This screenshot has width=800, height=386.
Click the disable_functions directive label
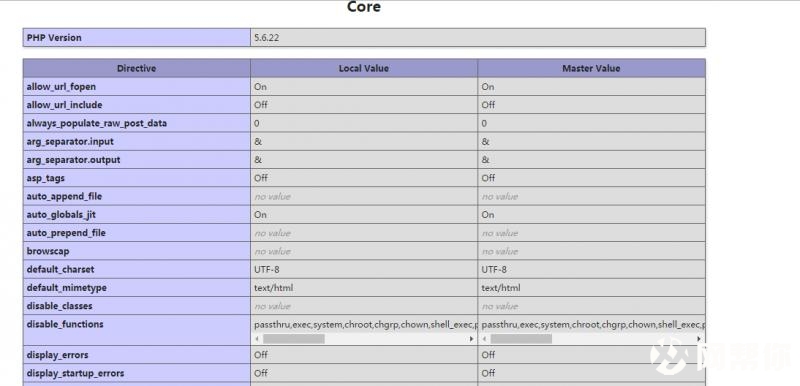click(x=65, y=324)
